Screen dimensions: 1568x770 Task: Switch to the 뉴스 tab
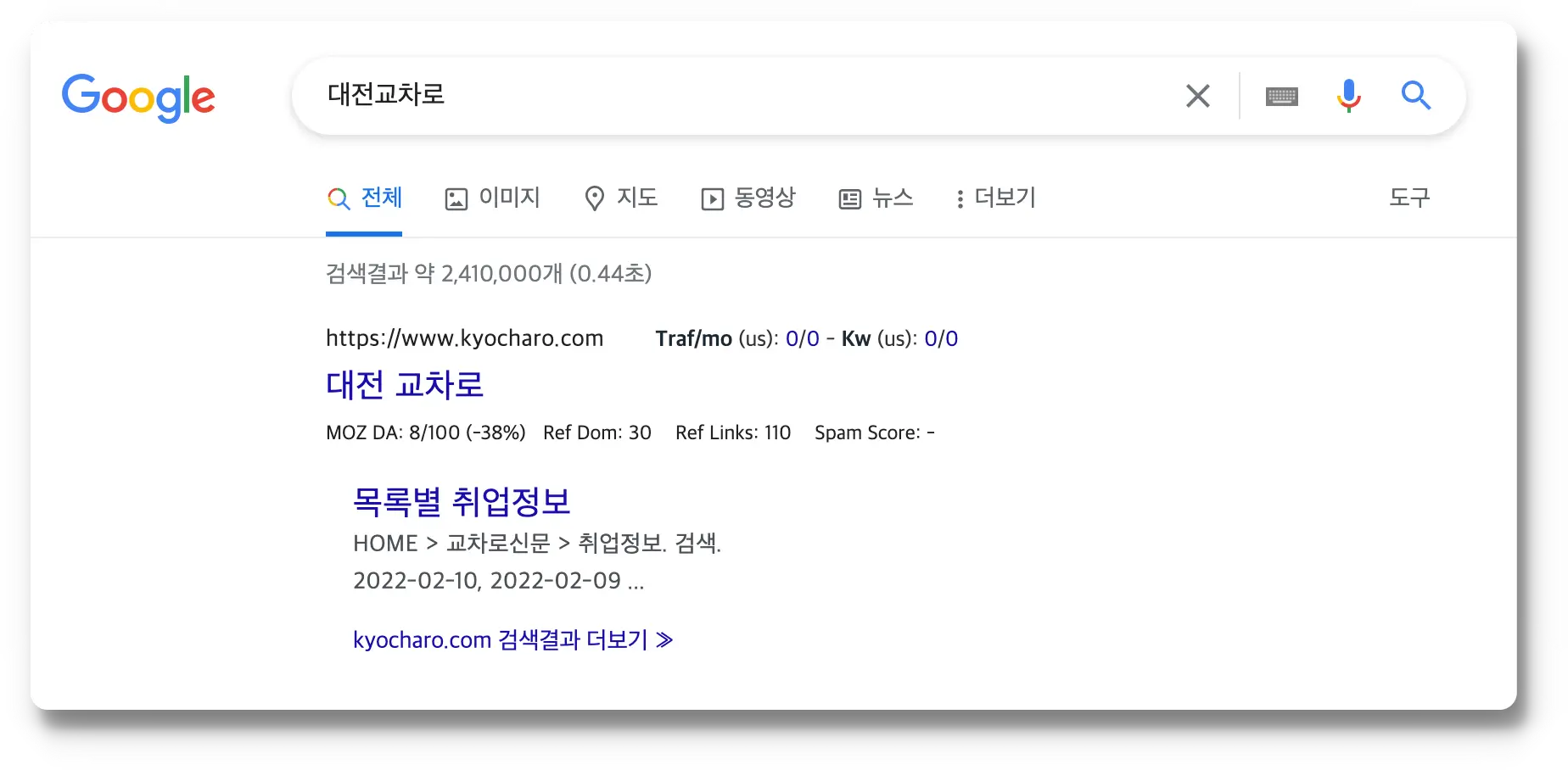point(876,198)
